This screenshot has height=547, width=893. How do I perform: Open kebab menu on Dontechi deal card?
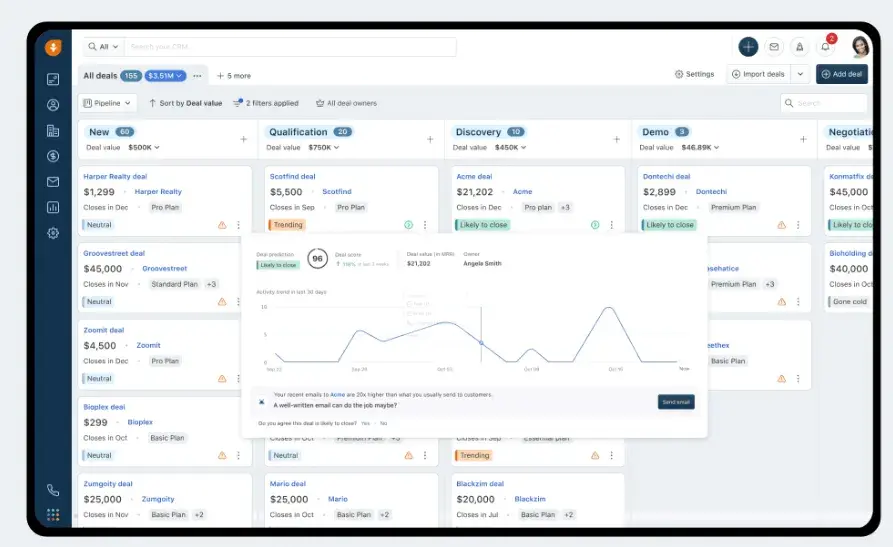coord(798,225)
